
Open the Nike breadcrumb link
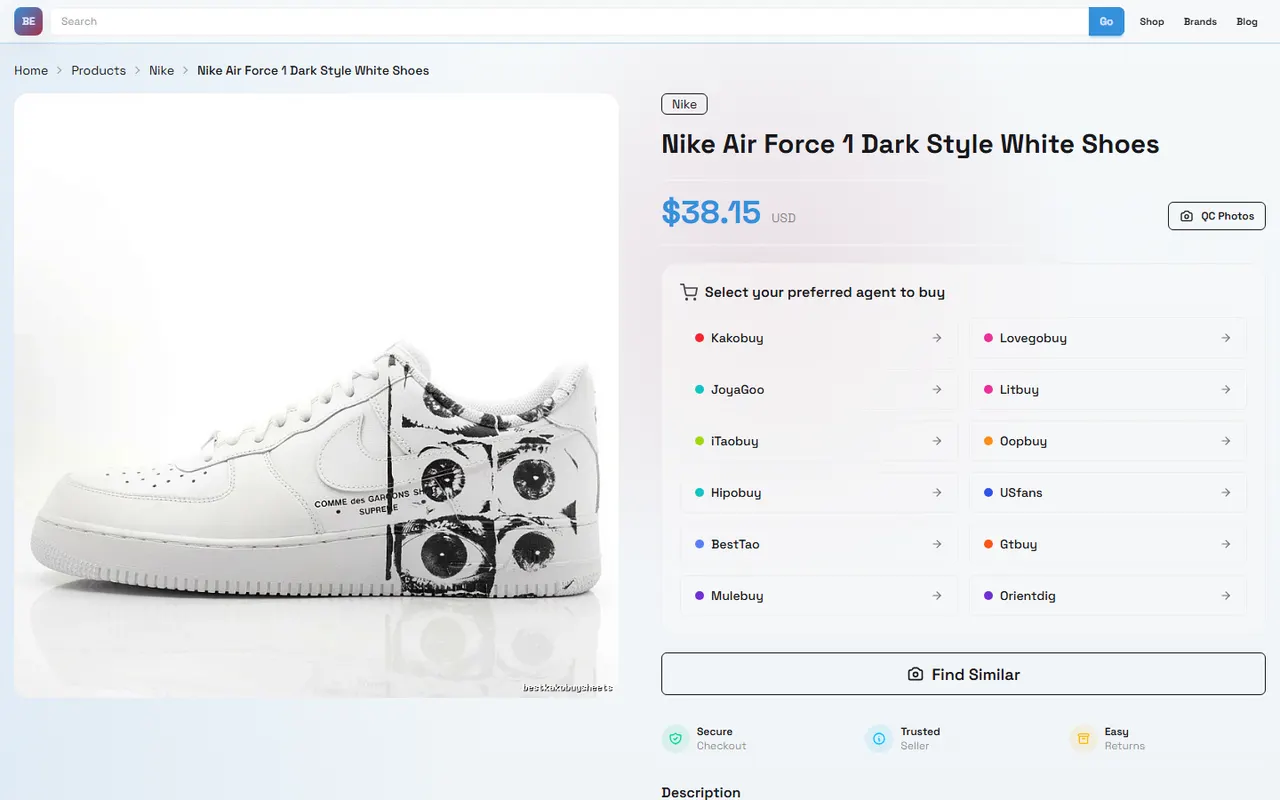(162, 70)
